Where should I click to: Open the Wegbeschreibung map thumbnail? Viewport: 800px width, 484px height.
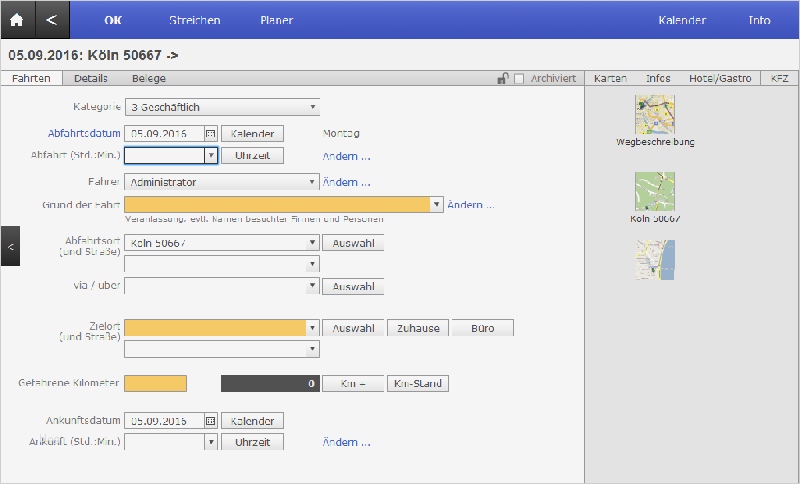coord(655,115)
